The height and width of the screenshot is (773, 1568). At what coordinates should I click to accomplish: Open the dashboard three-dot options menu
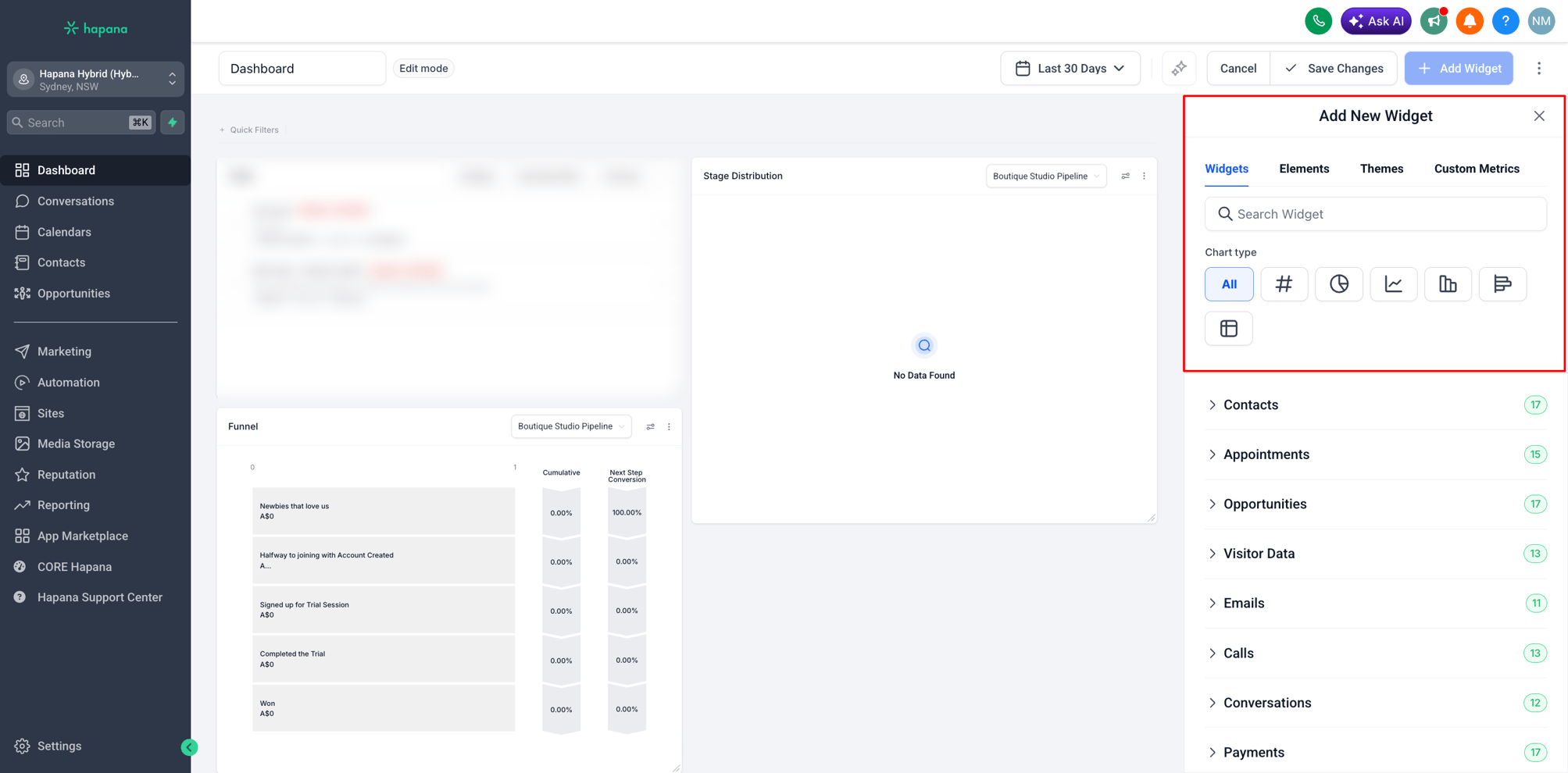[x=1539, y=69]
